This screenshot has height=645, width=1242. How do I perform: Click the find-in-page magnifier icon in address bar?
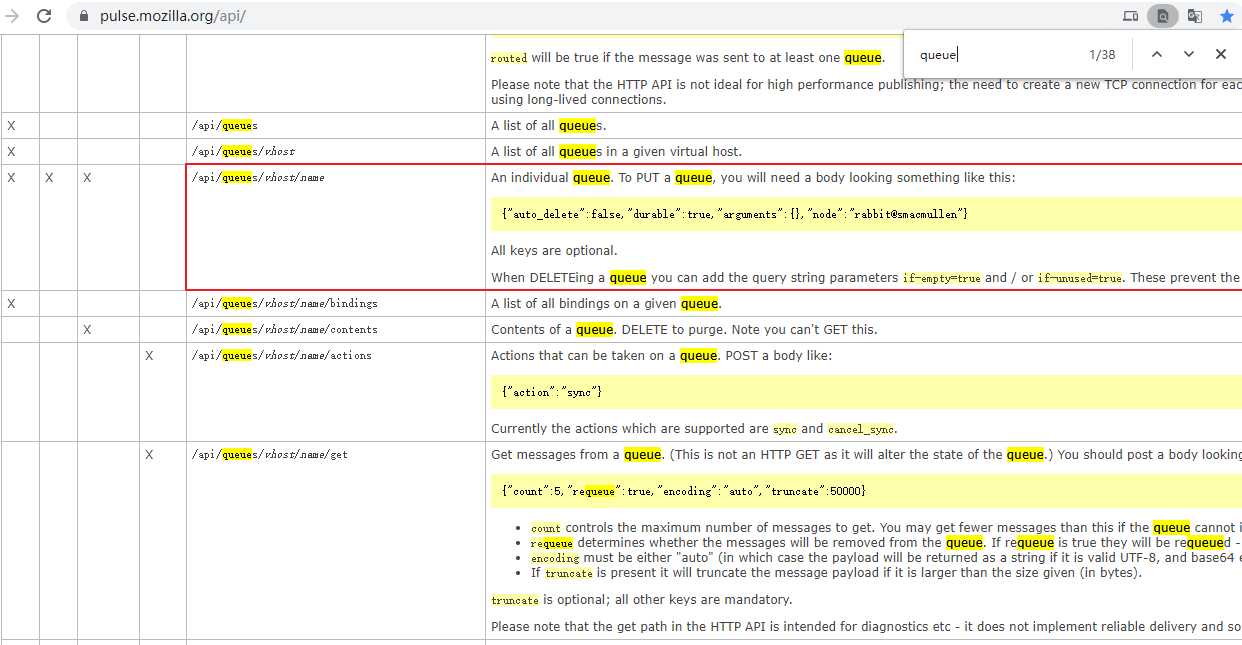tap(1162, 16)
